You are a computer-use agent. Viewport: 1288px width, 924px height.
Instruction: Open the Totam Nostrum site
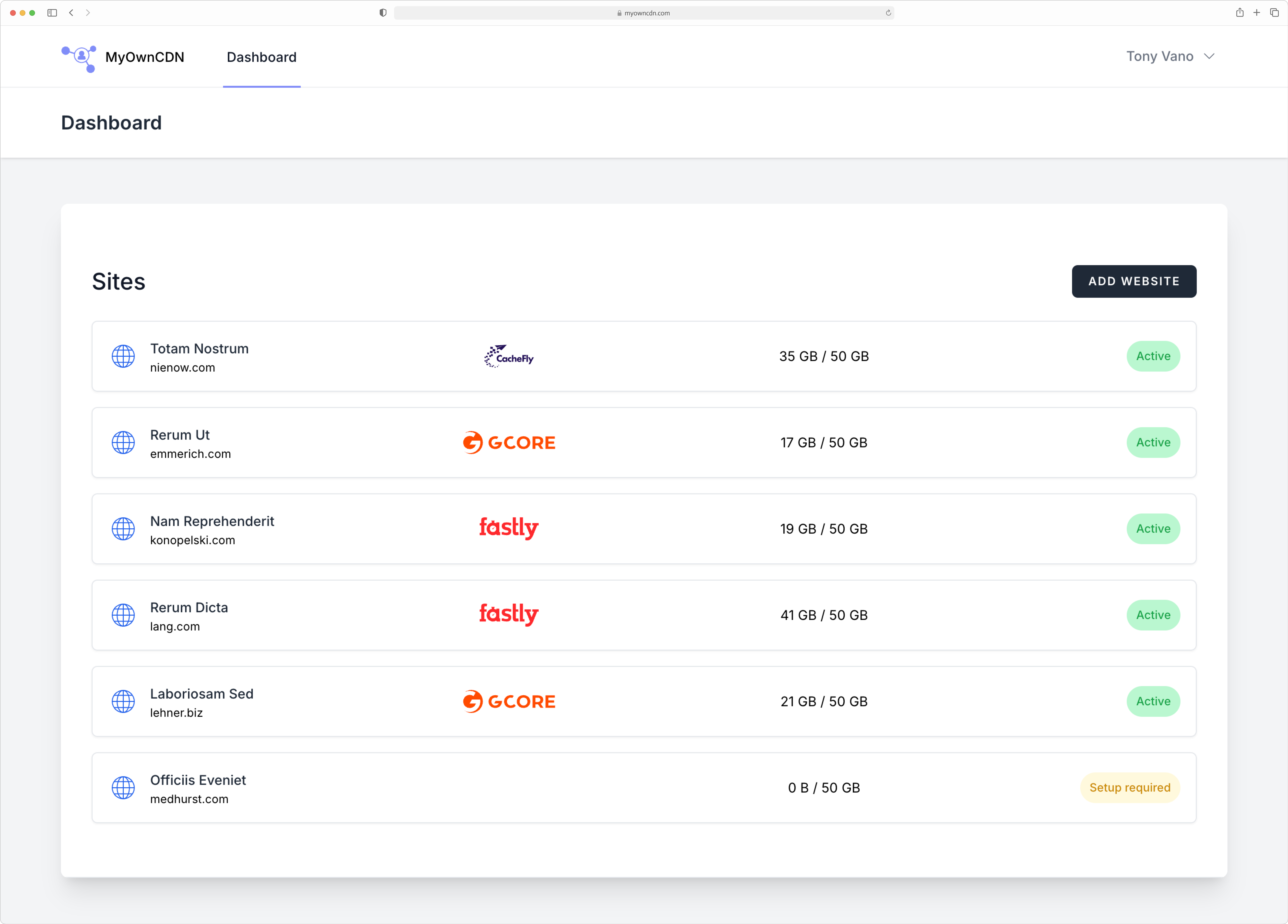(x=644, y=357)
